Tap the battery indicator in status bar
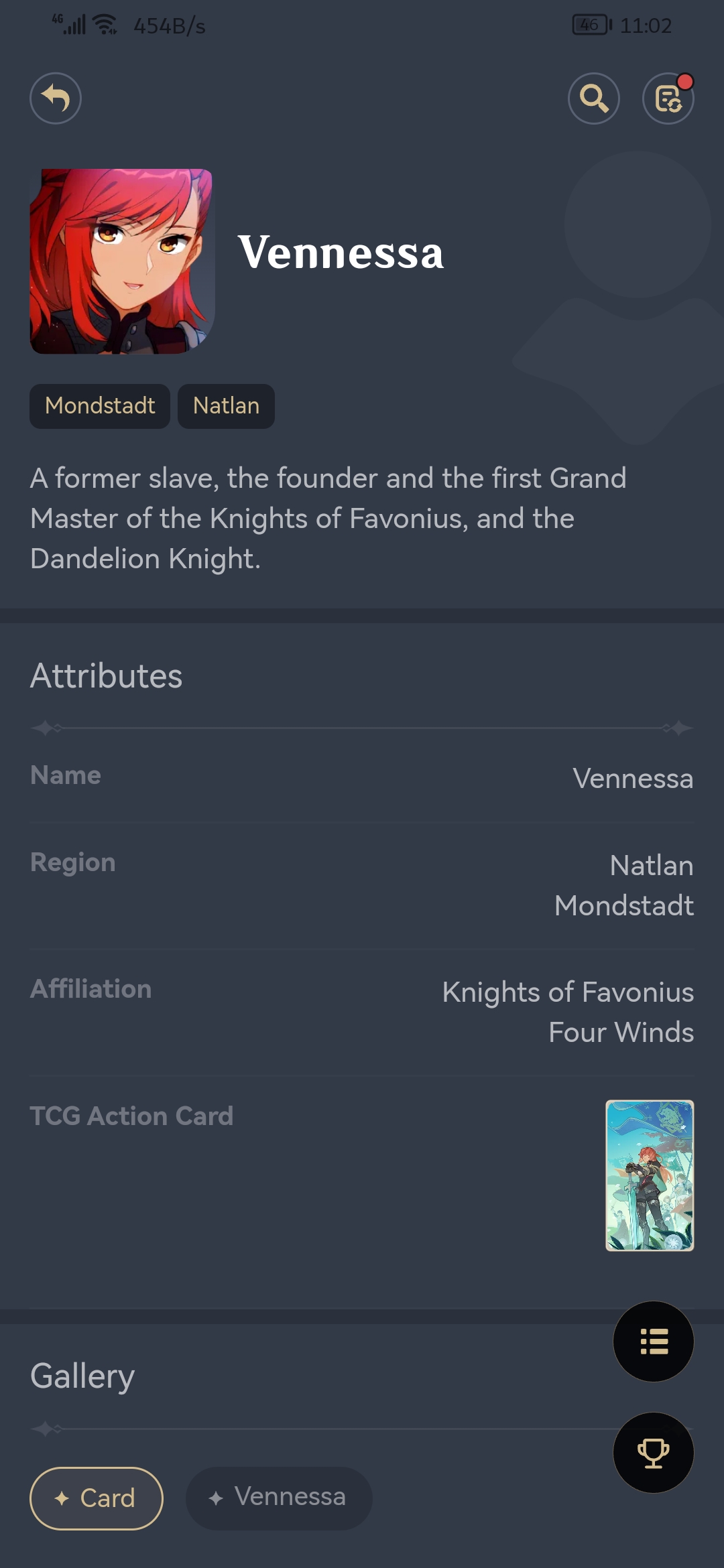 point(591,25)
